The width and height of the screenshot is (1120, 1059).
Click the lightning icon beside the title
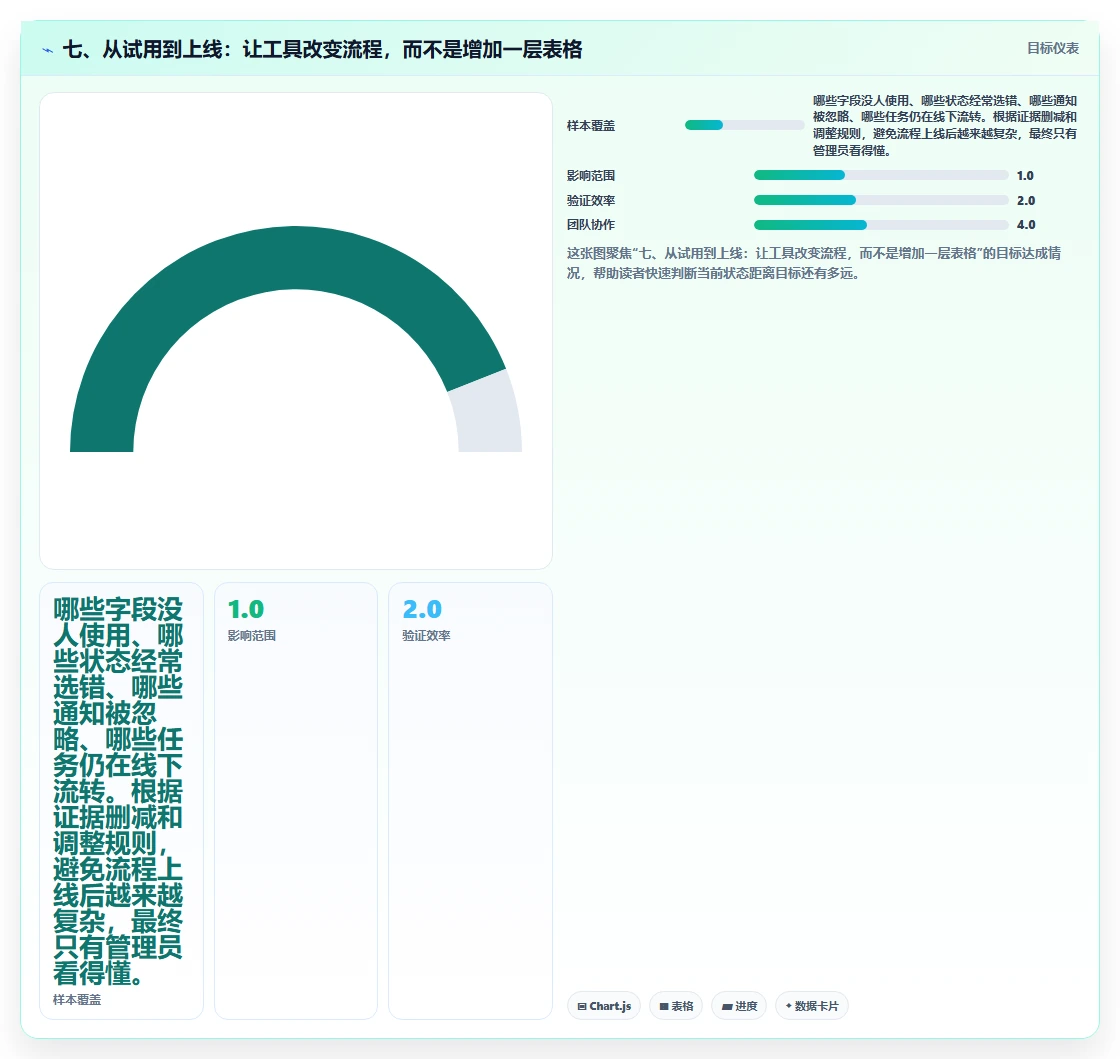point(48,51)
